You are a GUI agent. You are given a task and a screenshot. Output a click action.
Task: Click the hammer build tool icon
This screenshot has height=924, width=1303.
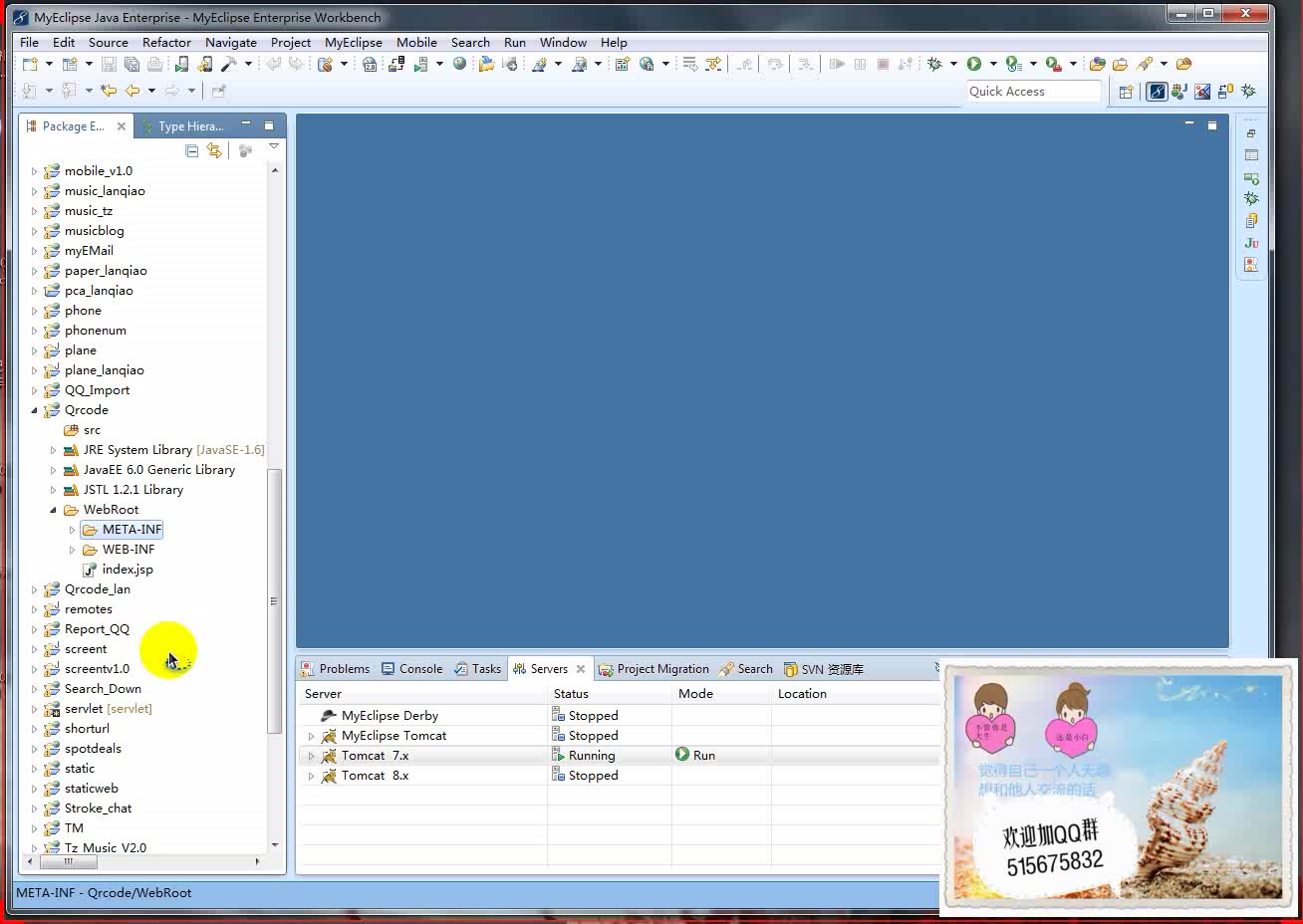(228, 64)
